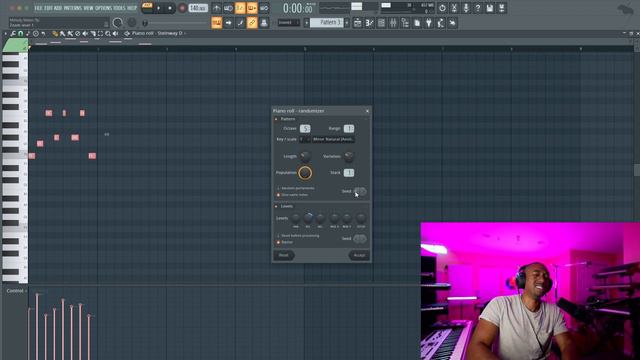Image resolution: width=640 pixels, height=360 pixels.
Task: Click the microphone one-click recording icon
Action: 466,8
